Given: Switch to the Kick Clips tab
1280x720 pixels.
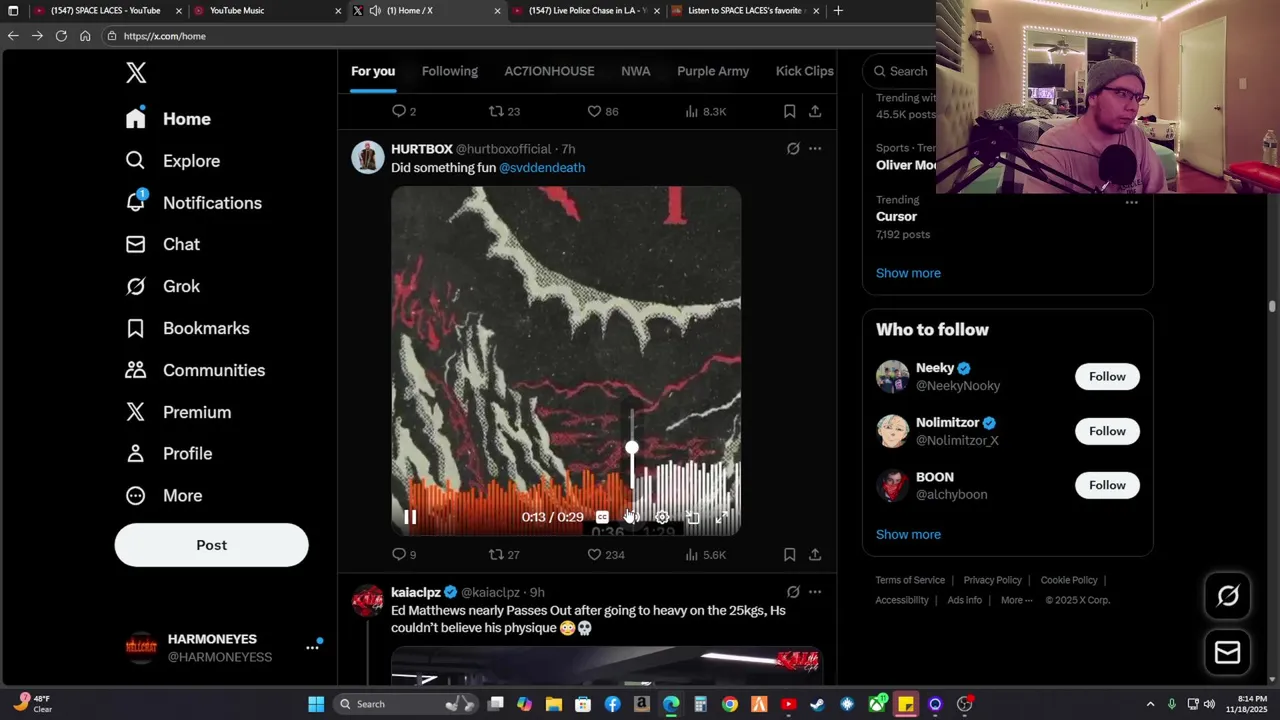Looking at the screenshot, I should (x=805, y=71).
